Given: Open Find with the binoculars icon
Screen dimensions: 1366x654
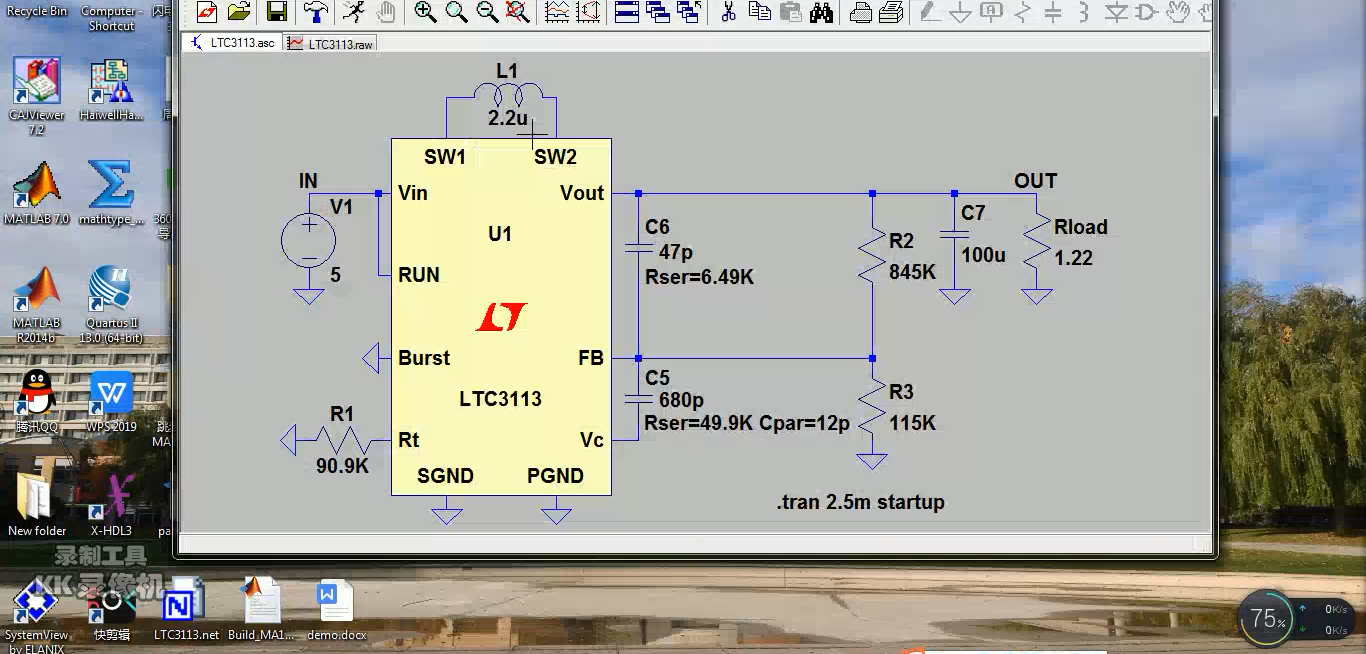Looking at the screenshot, I should pos(822,12).
